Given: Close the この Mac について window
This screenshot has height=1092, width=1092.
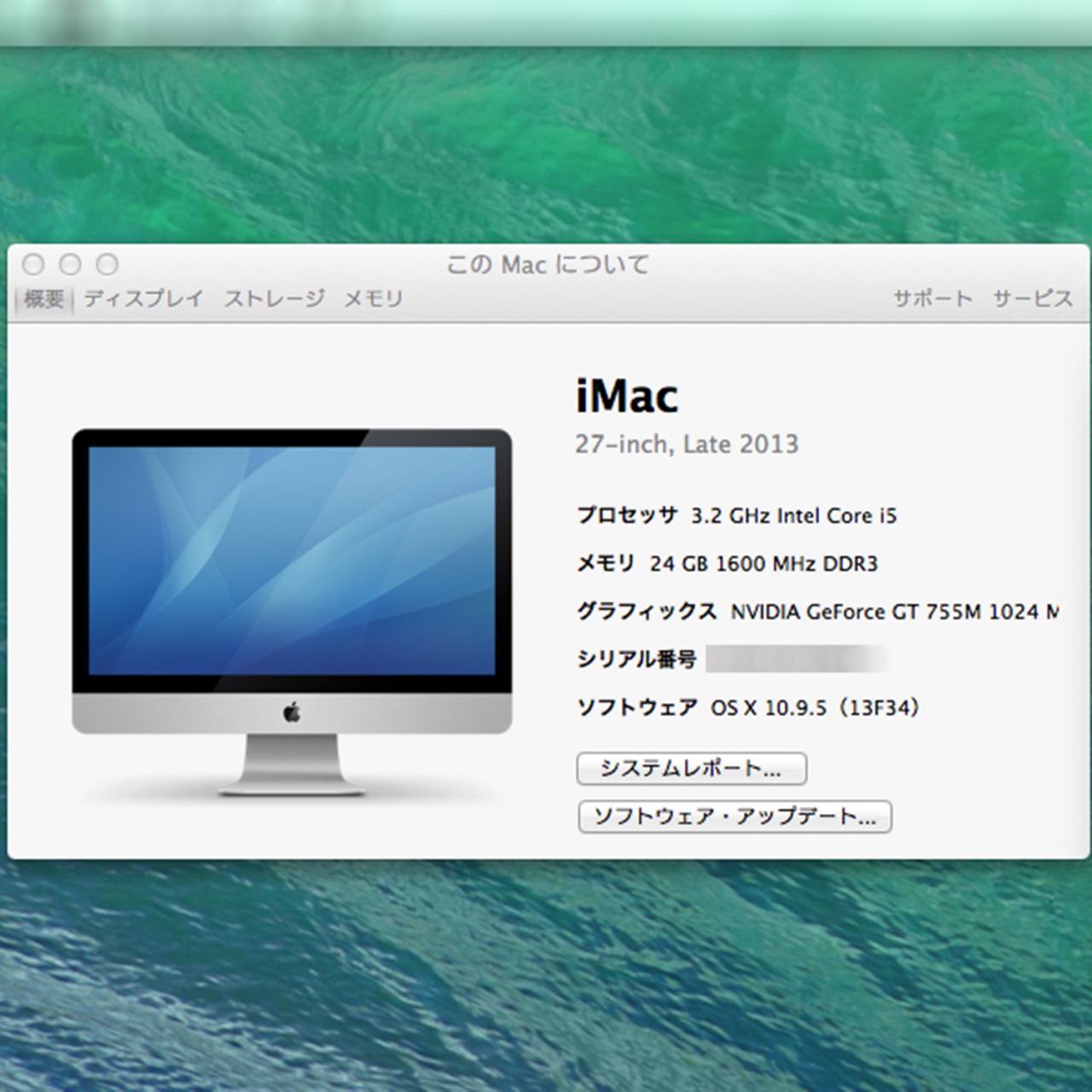Looking at the screenshot, I should click(33, 264).
